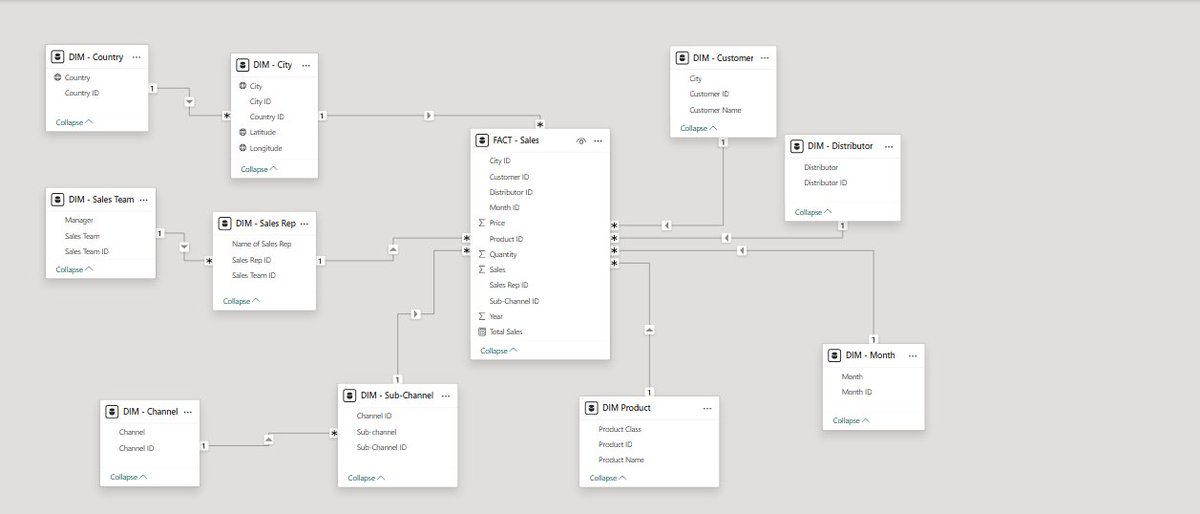The width and height of the screenshot is (1200, 514).
Task: Click the DIM - City table icon
Action: click(241, 65)
